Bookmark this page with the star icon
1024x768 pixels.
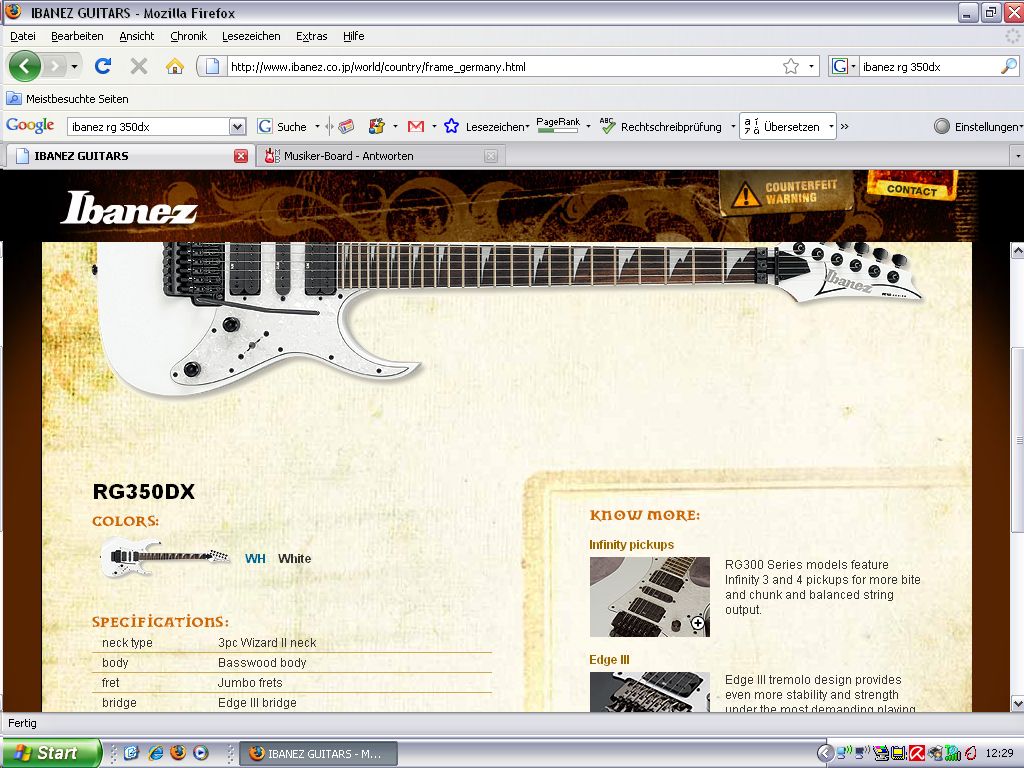[791, 66]
